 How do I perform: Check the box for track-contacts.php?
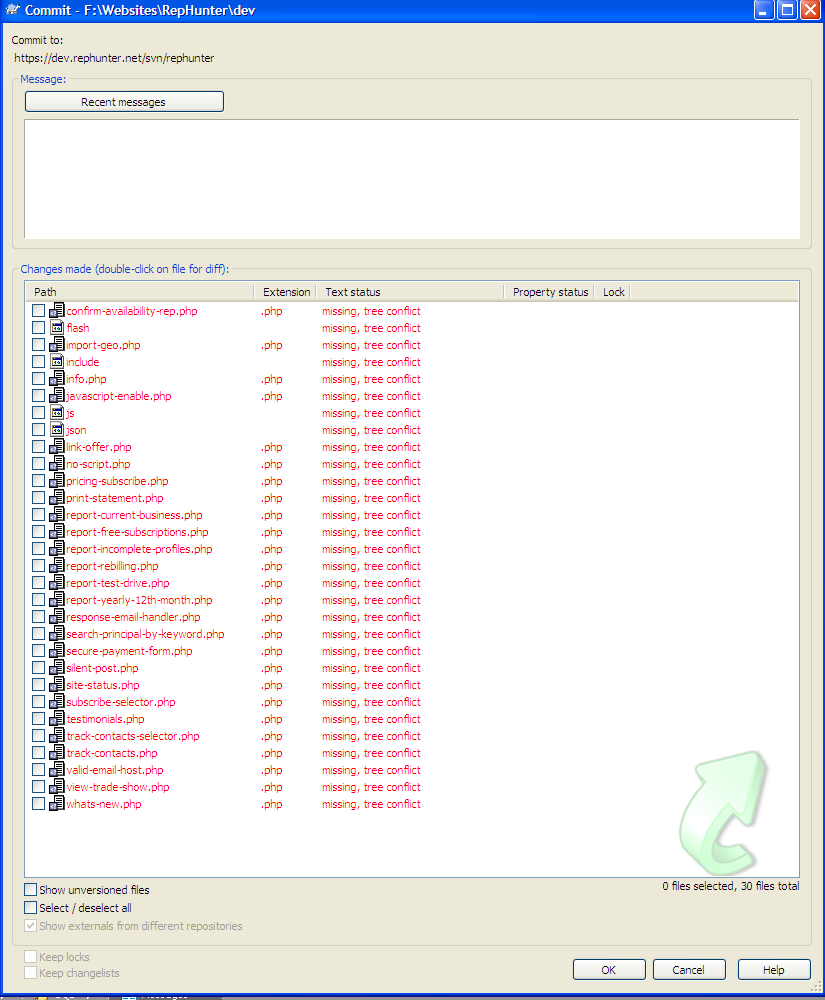pyautogui.click(x=38, y=753)
